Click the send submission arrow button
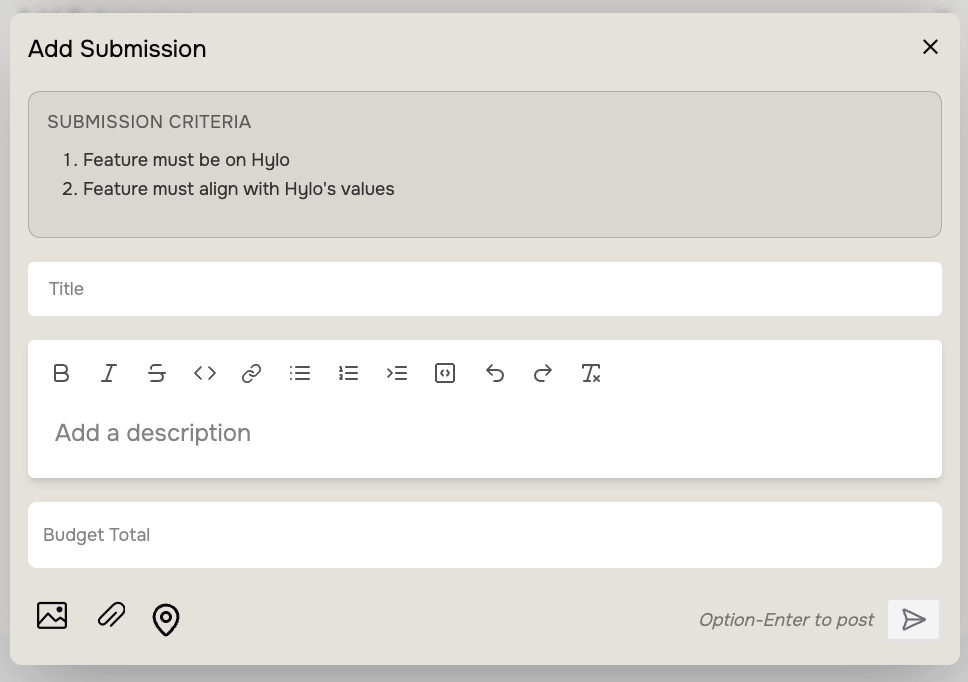This screenshot has height=682, width=968. pos(913,620)
